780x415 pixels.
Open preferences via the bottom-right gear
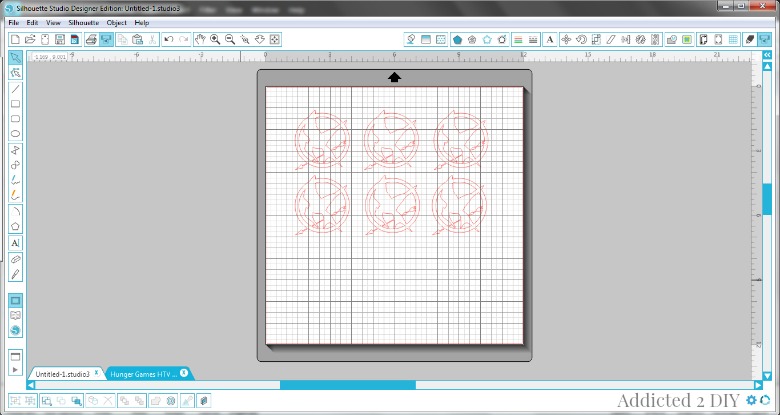point(751,400)
